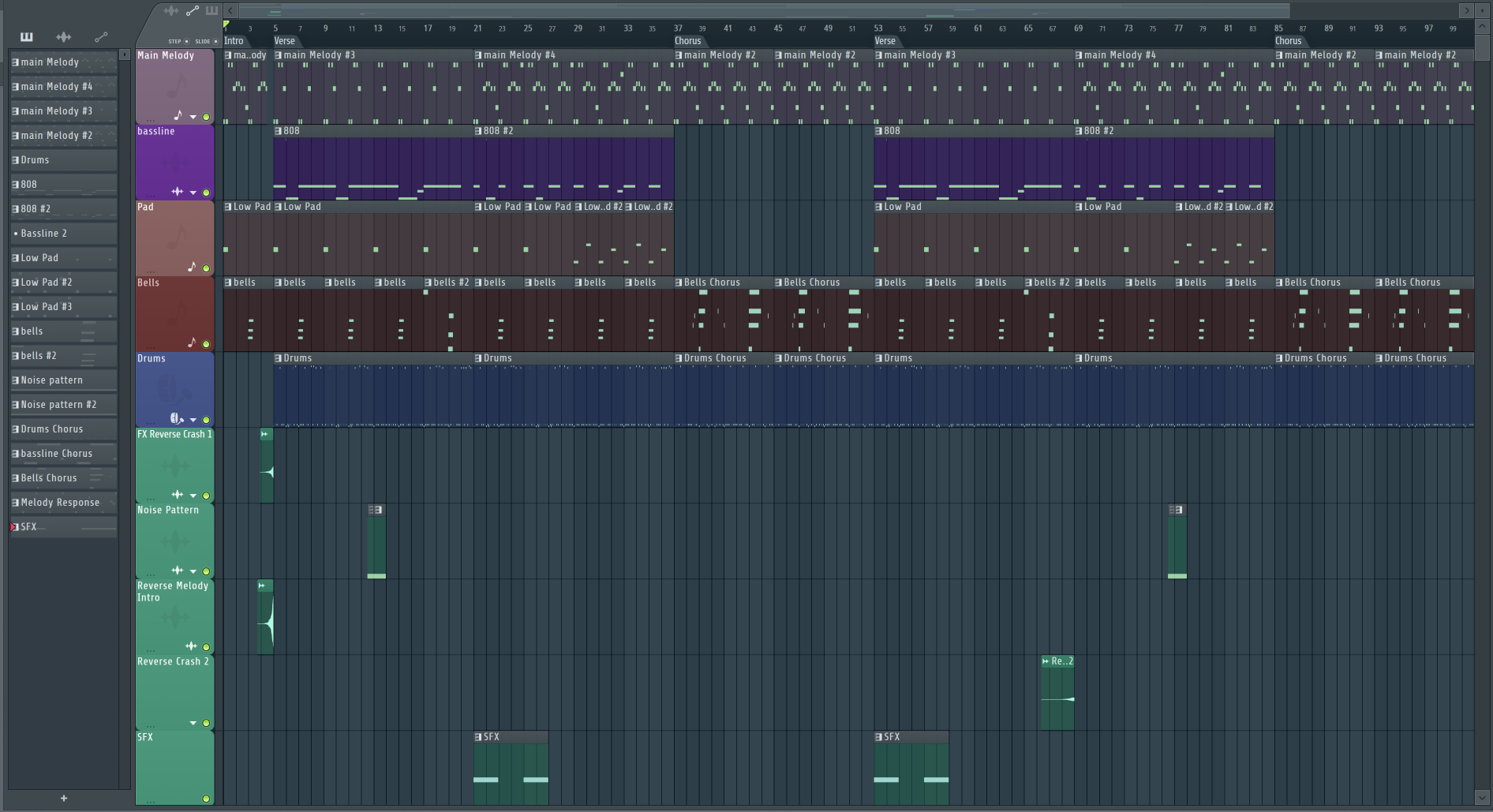This screenshot has width=1493, height=812.
Task: Click Reverse Crash 2 track name
Action: point(173,661)
